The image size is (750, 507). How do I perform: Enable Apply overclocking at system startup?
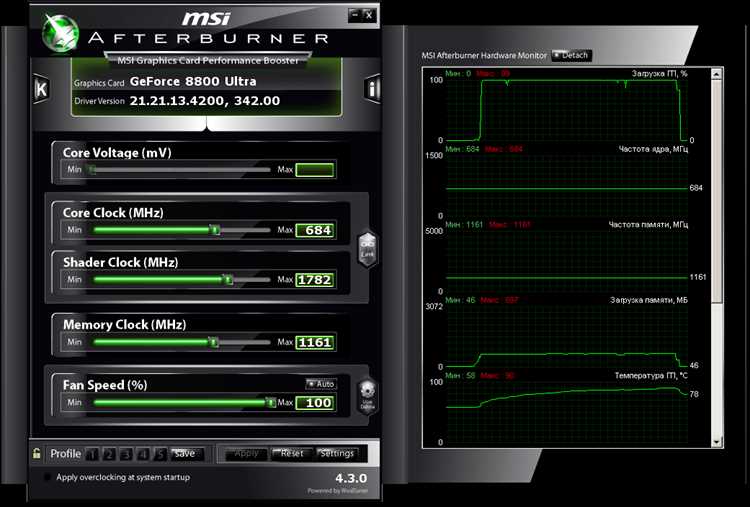point(47,477)
